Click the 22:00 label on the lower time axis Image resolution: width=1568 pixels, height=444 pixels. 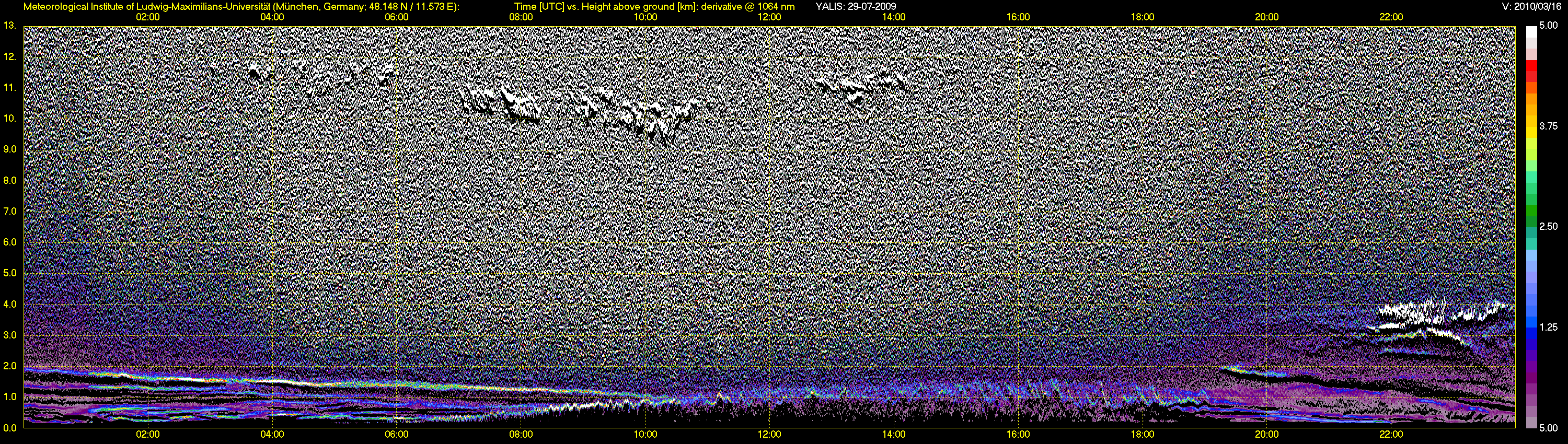(1391, 434)
